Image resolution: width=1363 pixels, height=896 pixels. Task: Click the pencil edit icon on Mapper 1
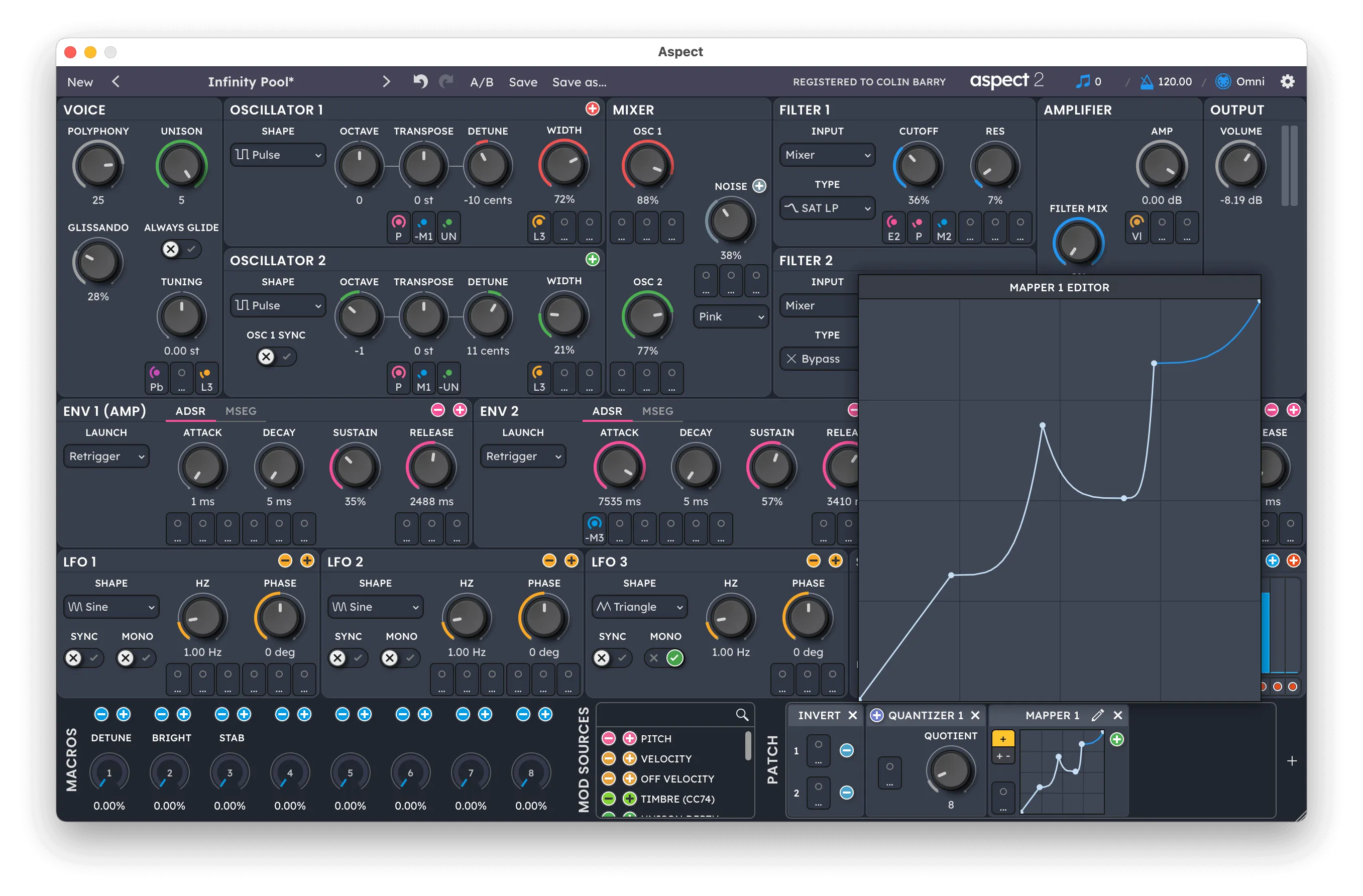1097,715
